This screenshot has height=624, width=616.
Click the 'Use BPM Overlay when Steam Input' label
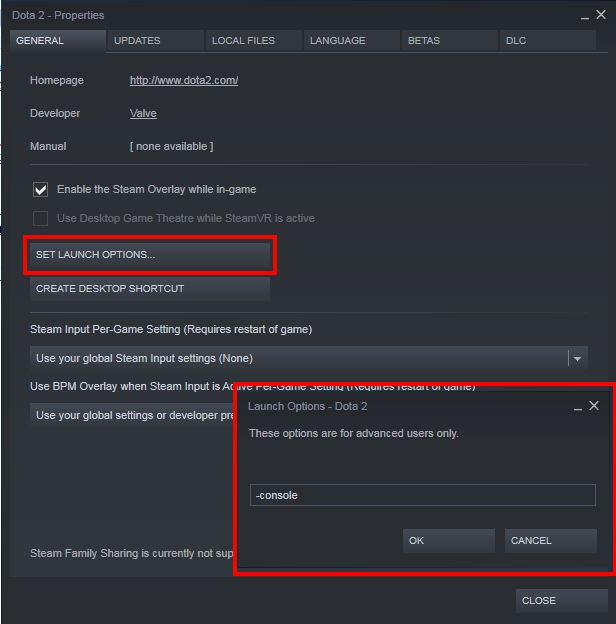(x=132, y=386)
